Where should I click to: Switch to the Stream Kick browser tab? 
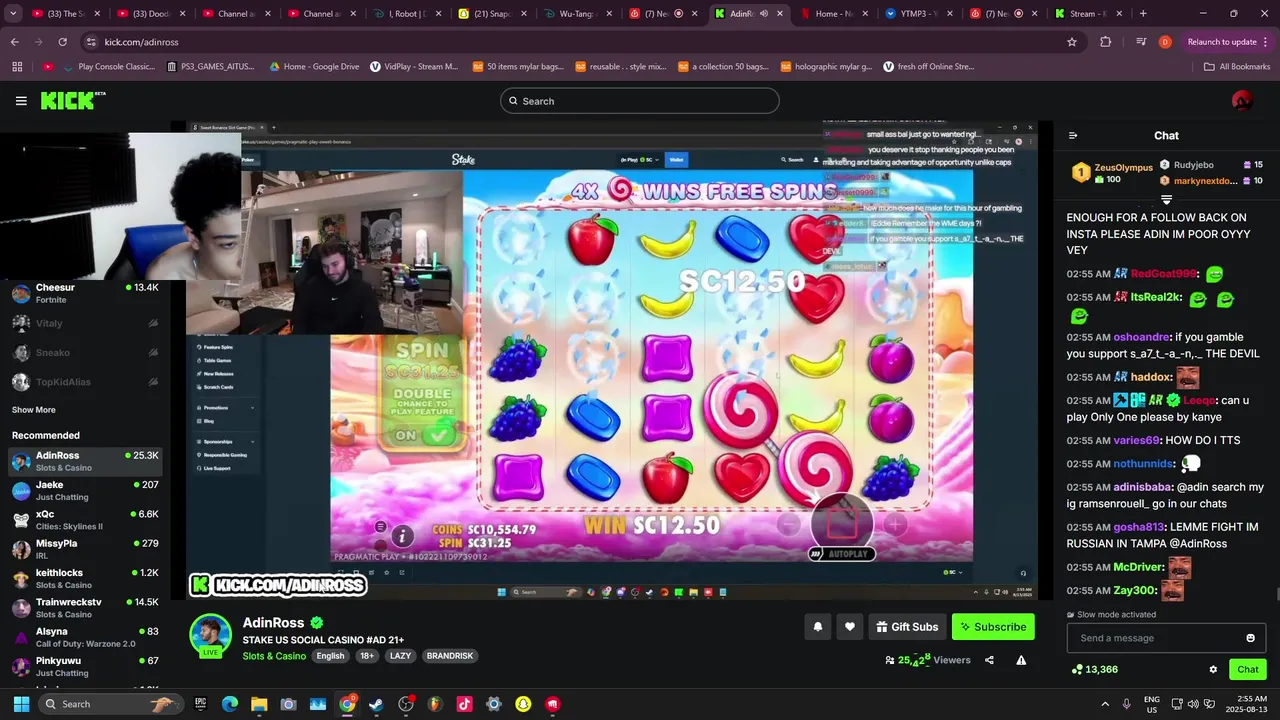click(x=1087, y=14)
